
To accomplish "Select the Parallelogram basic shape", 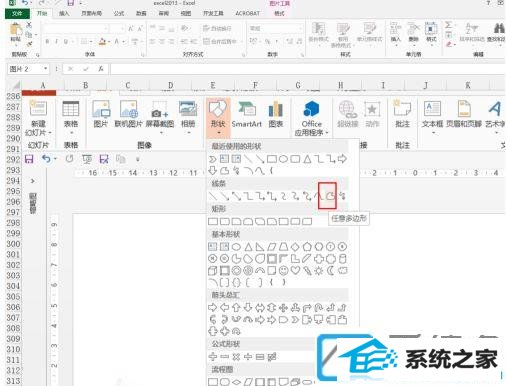I will point(272,247).
